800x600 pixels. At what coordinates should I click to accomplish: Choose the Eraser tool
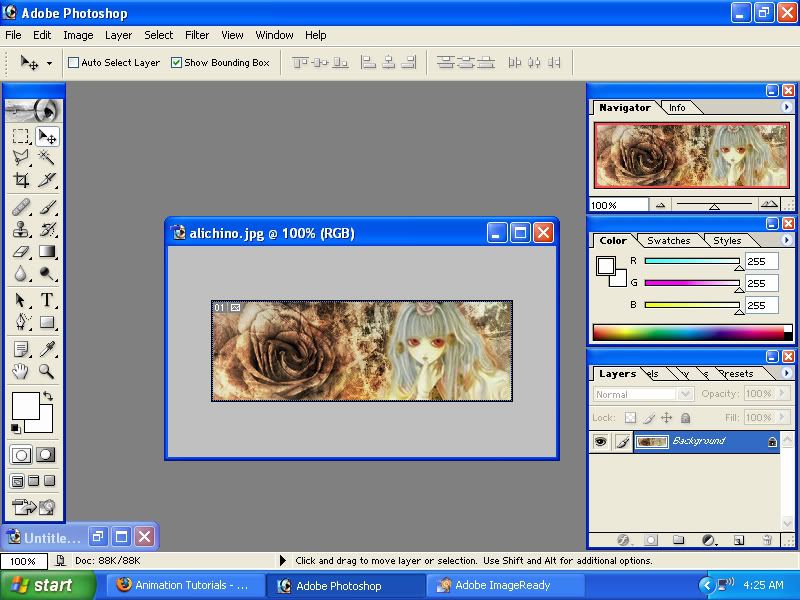click(20, 251)
